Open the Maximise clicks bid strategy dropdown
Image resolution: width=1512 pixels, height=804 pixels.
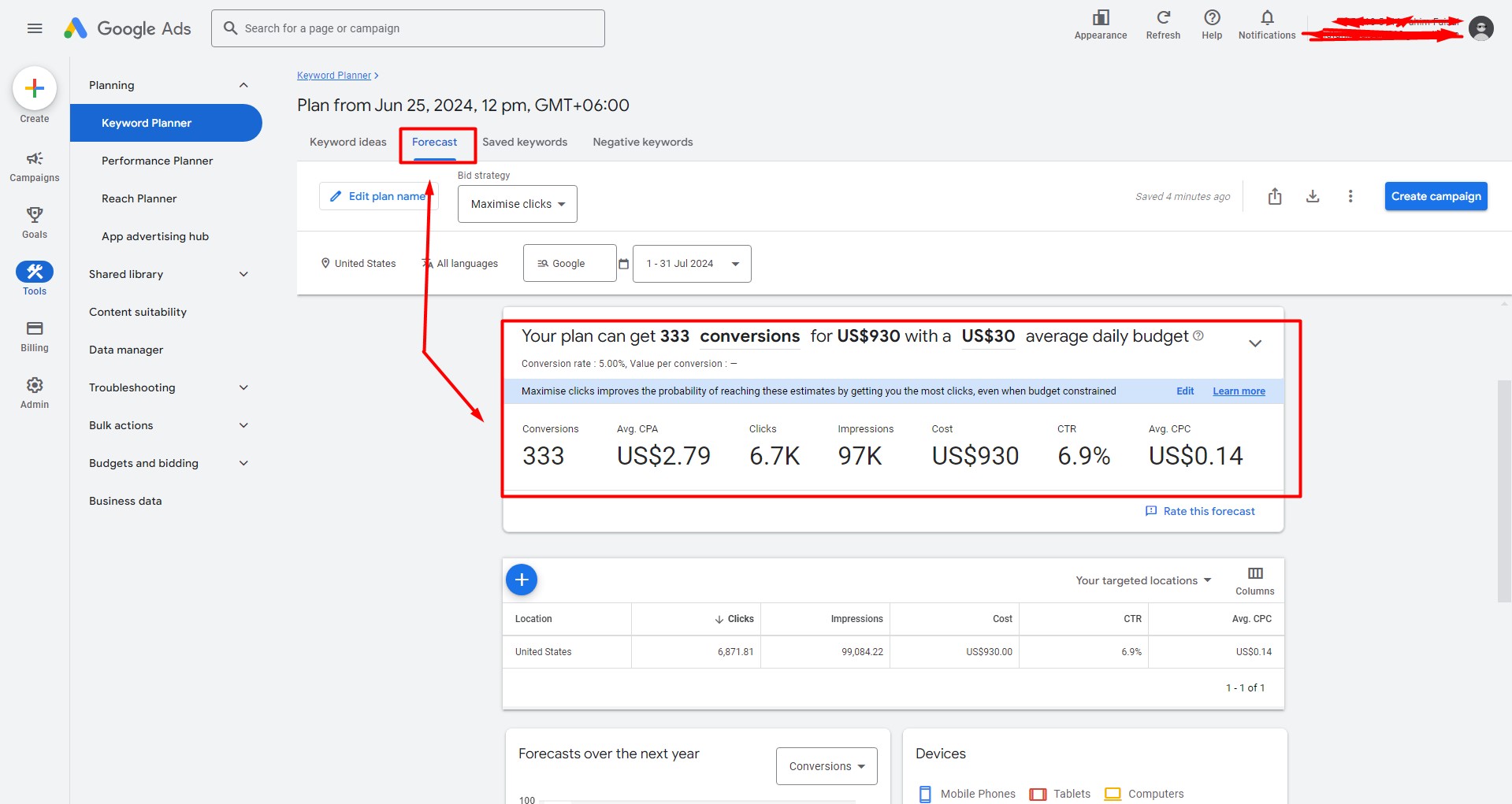[x=518, y=204]
